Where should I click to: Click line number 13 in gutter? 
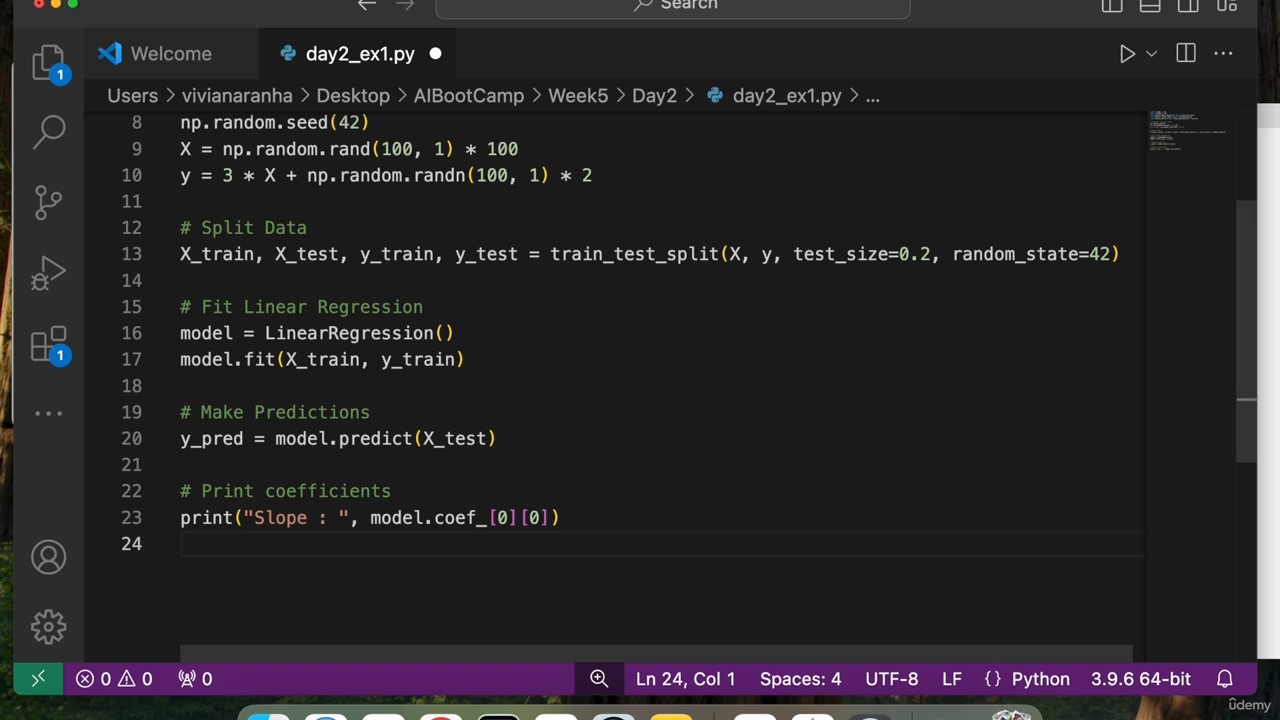pos(132,254)
